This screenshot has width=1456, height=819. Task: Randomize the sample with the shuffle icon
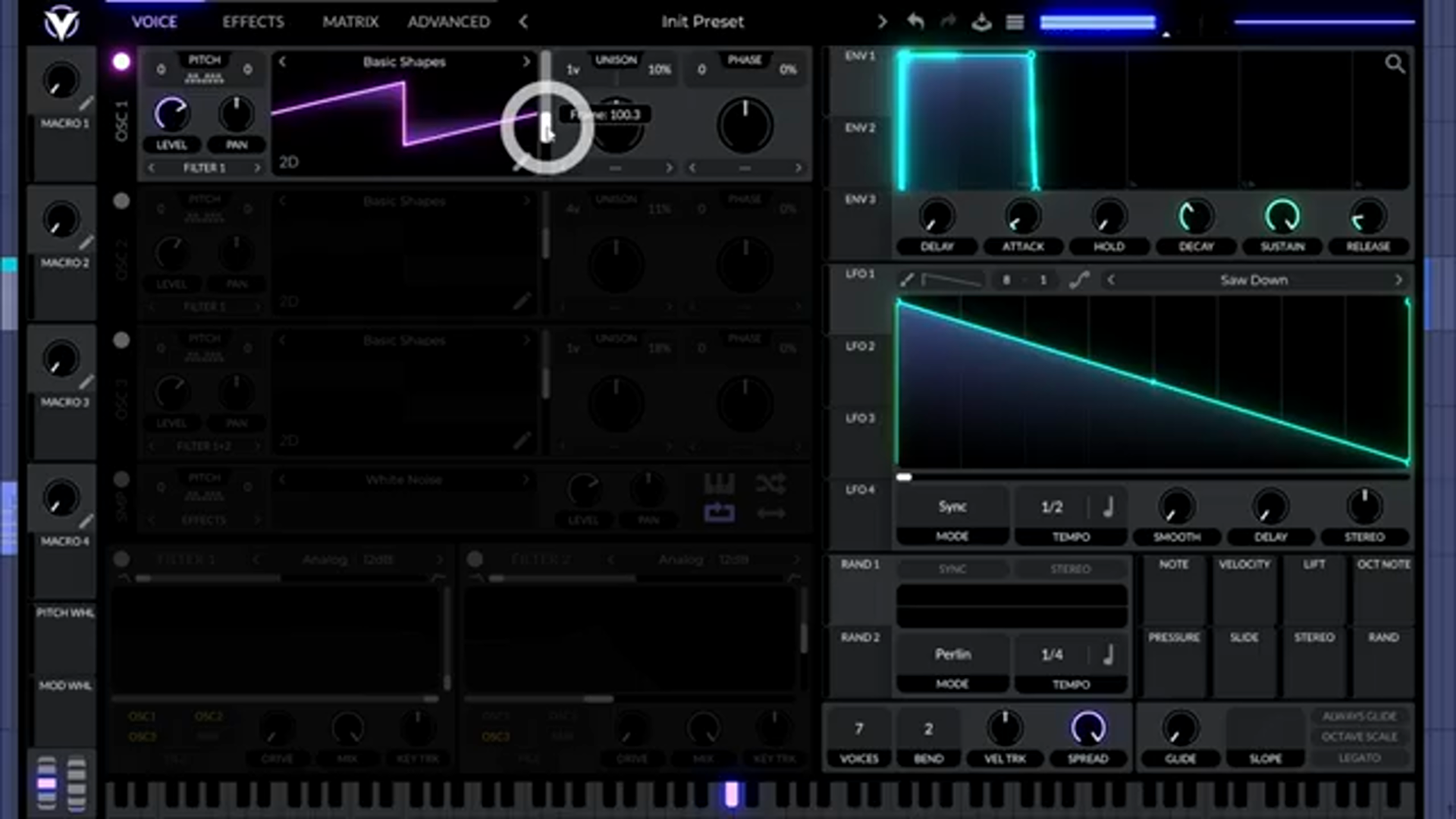point(770,484)
